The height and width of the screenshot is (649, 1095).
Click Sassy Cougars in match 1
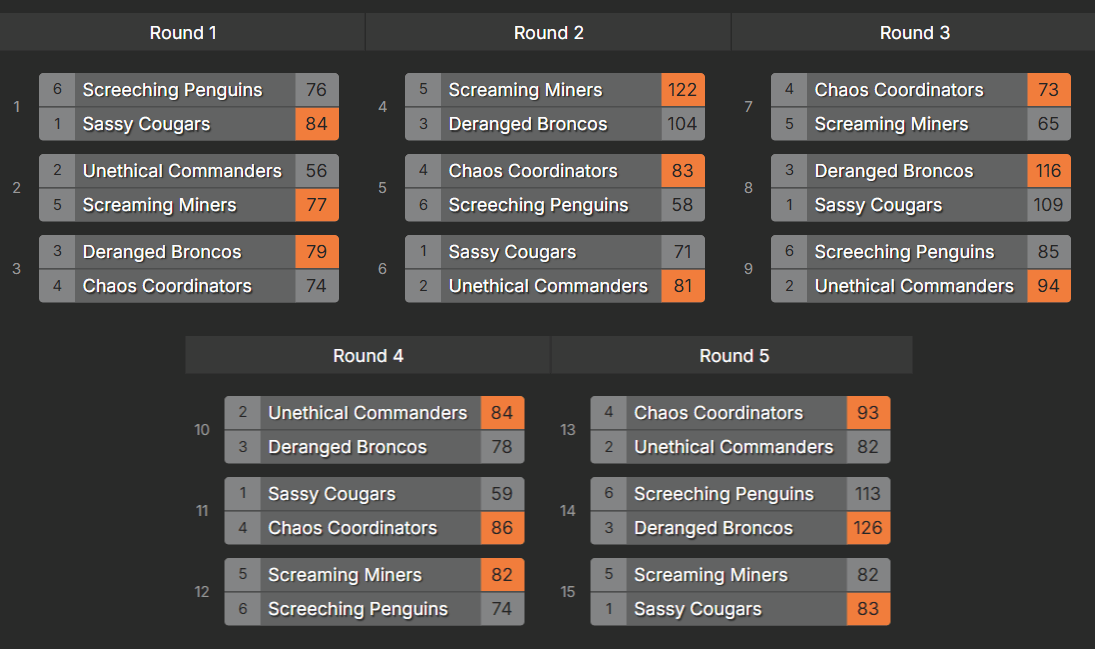pyautogui.click(x=146, y=124)
